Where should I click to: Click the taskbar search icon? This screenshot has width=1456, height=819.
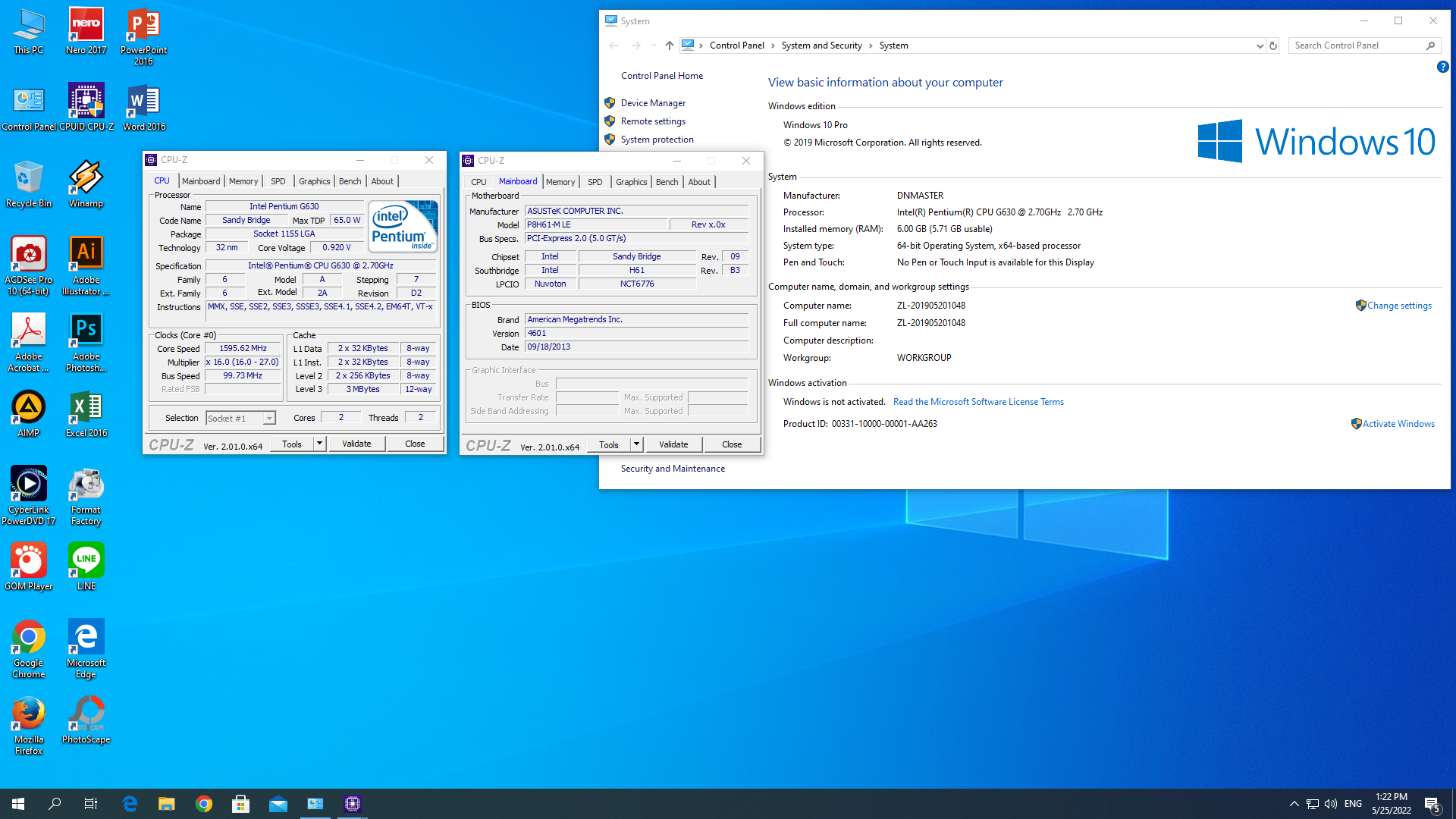coord(55,804)
